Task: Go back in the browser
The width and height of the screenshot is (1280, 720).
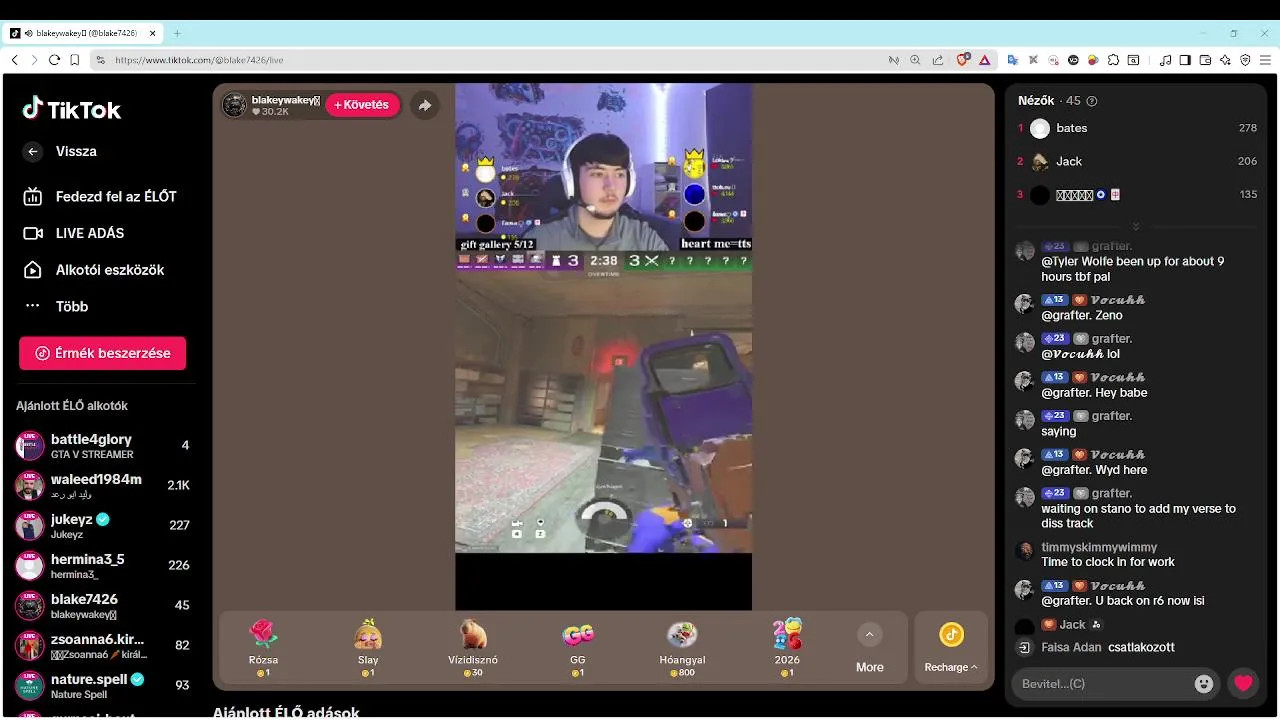Action: (x=14, y=60)
